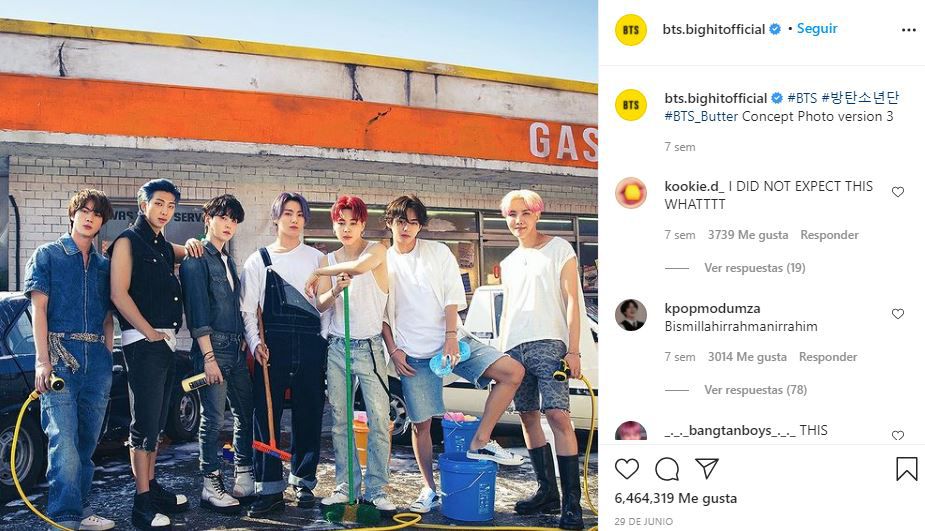The width and height of the screenshot is (925, 531).
Task: Expand Ver respuestas (19)
Action: (x=755, y=268)
